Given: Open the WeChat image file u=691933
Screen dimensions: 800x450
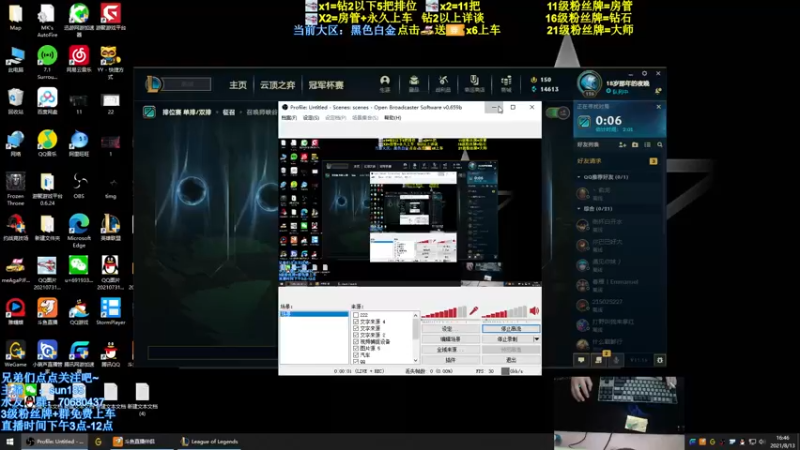Looking at the screenshot, I should click(79, 269).
